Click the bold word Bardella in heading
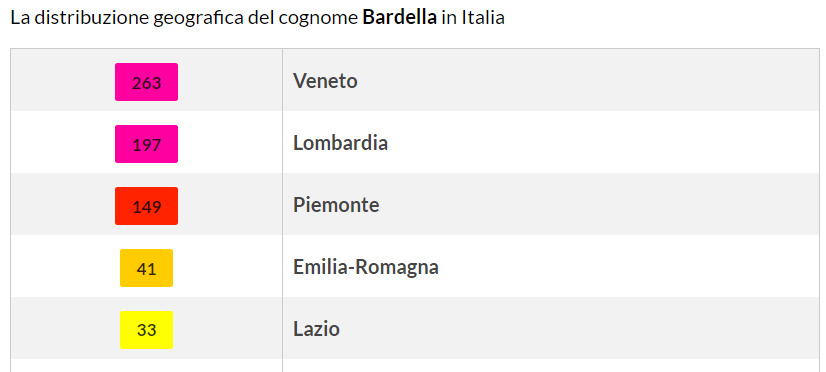Viewport: 826px width, 372px height. [x=400, y=18]
